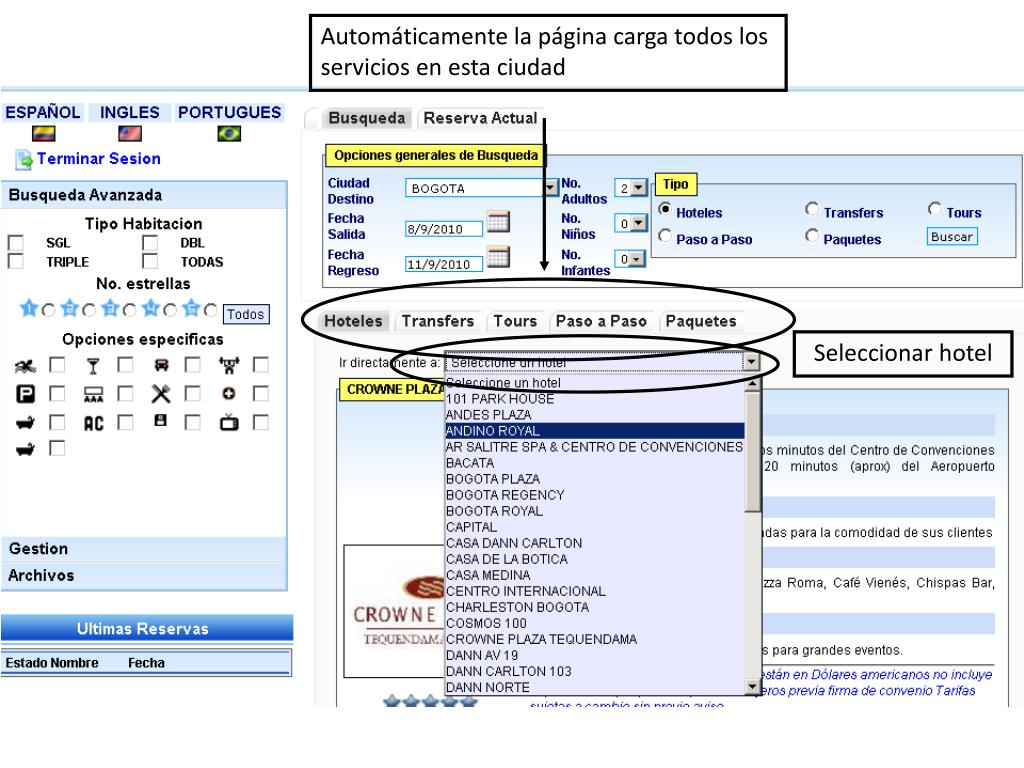The height and width of the screenshot is (768, 1024).
Task: Click the Todos stars button
Action: (x=246, y=314)
